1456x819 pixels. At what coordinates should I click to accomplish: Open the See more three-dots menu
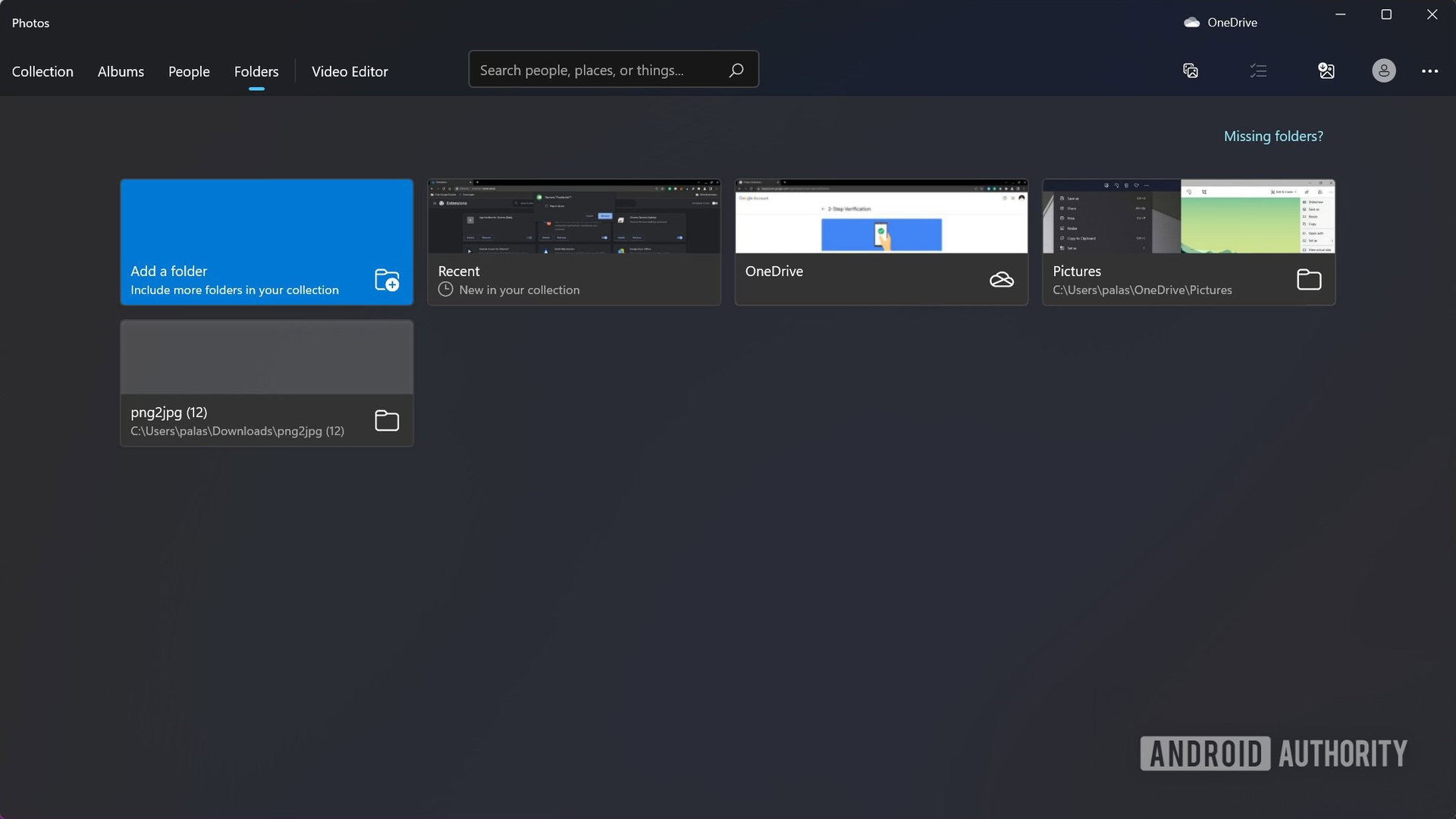(1429, 71)
